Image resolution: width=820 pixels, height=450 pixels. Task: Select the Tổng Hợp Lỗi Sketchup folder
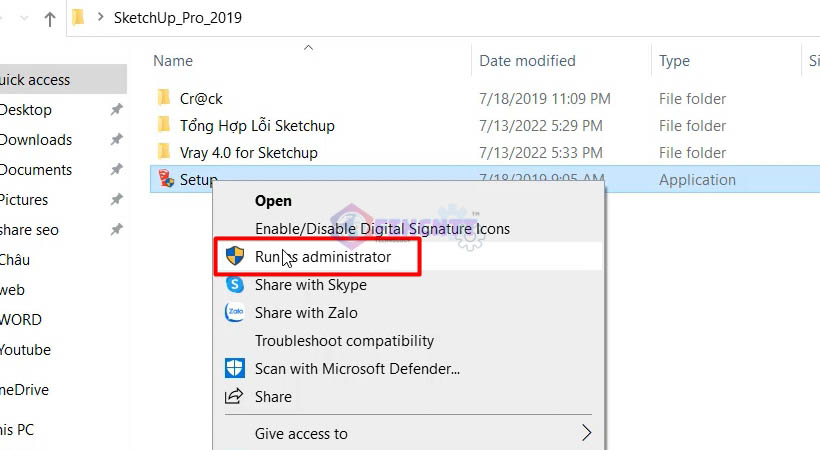click(257, 126)
